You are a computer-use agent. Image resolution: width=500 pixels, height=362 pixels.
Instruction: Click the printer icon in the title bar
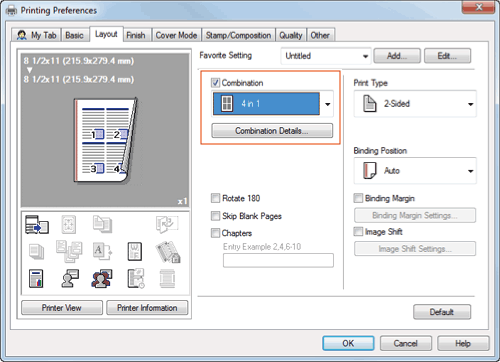click(11, 11)
